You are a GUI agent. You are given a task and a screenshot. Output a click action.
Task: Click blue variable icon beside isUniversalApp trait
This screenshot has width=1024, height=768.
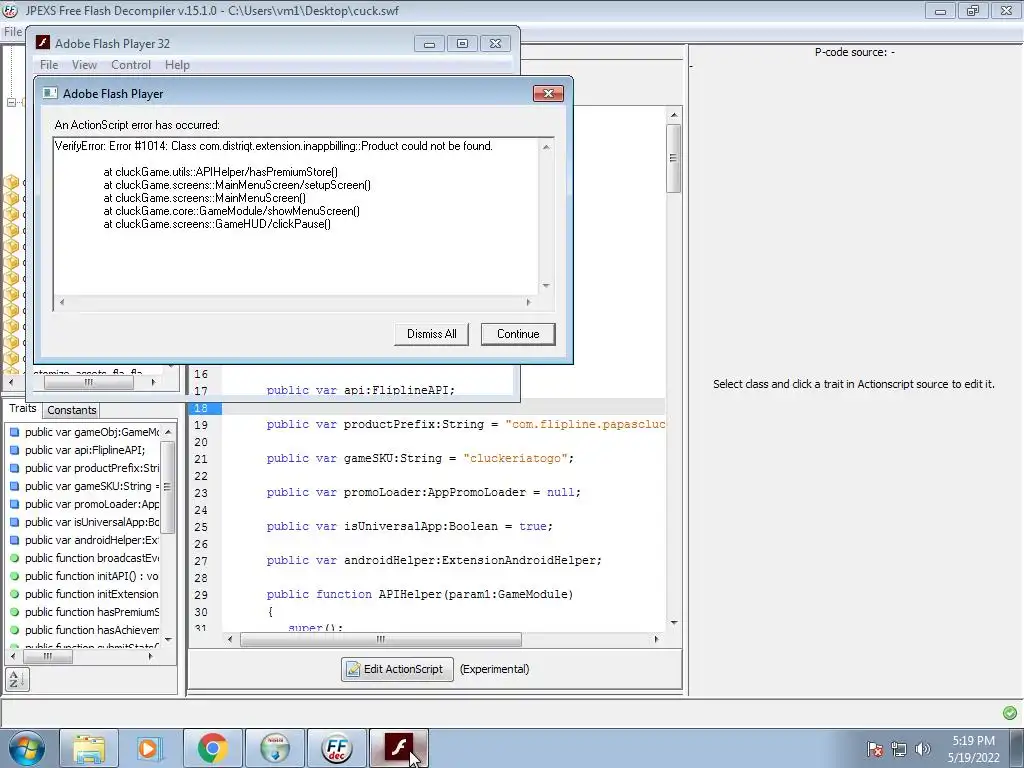tap(14, 522)
